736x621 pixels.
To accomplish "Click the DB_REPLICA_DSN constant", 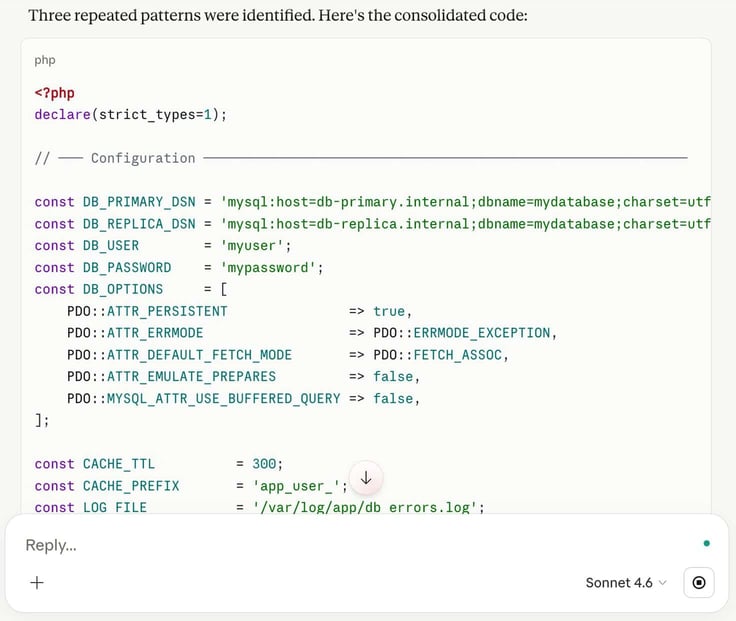I will point(139,224).
